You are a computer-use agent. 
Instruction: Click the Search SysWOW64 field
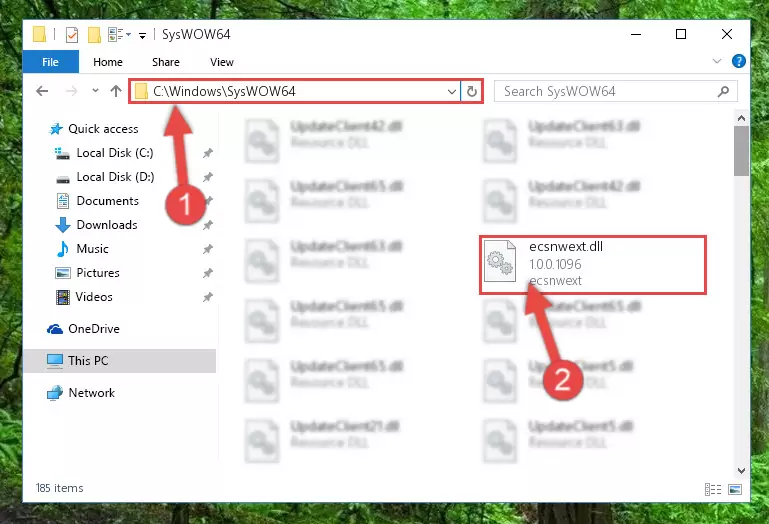tap(615, 91)
